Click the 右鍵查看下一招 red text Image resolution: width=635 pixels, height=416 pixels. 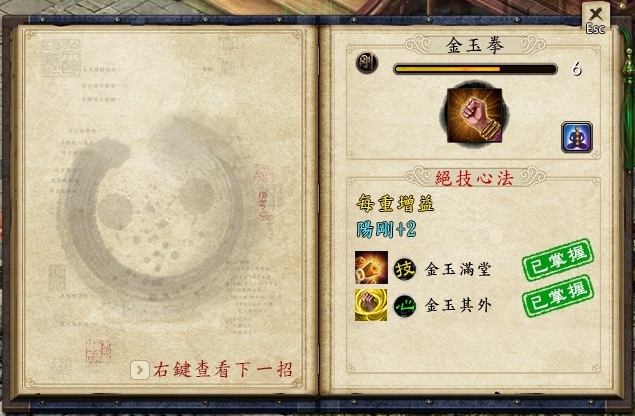[222, 369]
